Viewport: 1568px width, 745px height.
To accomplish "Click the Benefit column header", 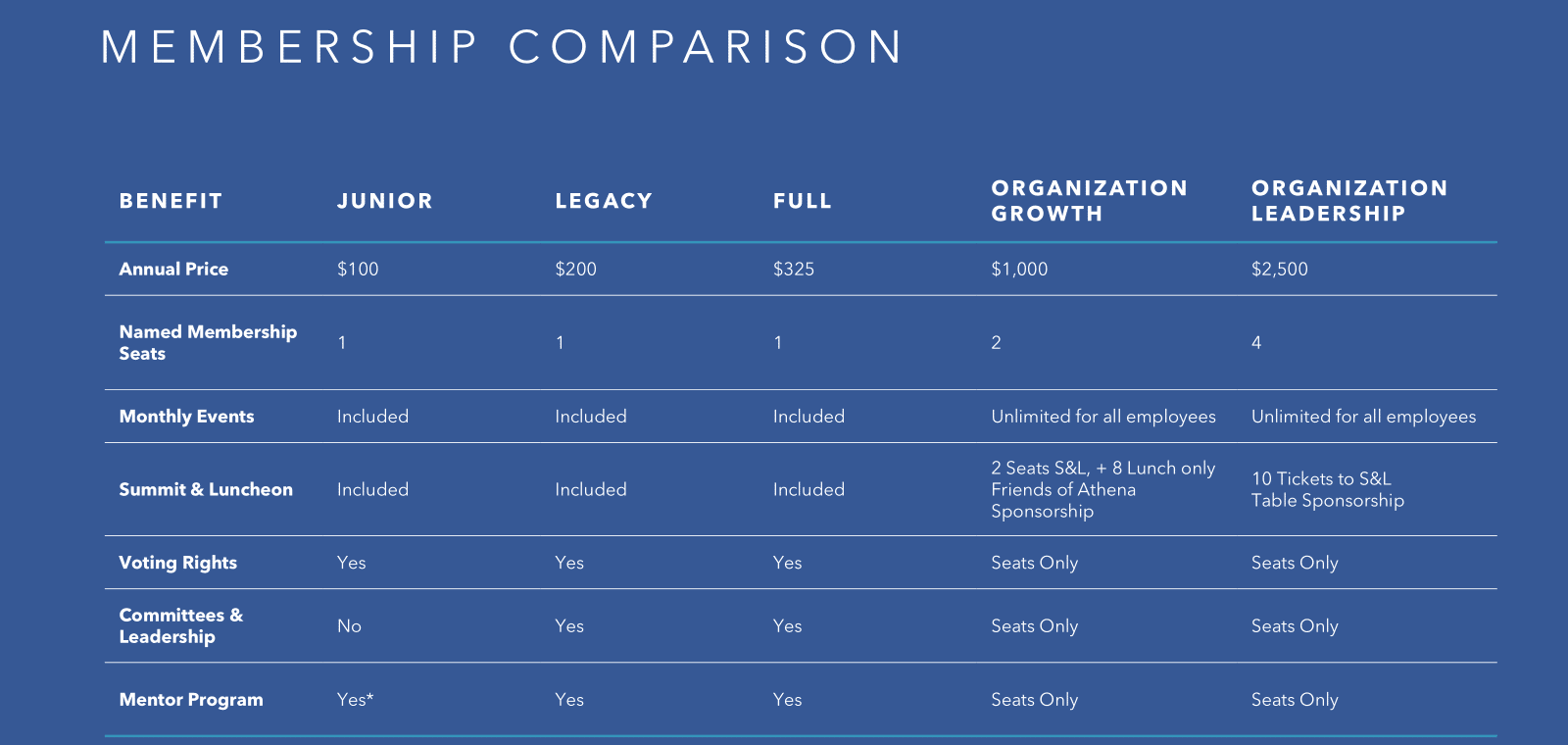I will pyautogui.click(x=171, y=201).
